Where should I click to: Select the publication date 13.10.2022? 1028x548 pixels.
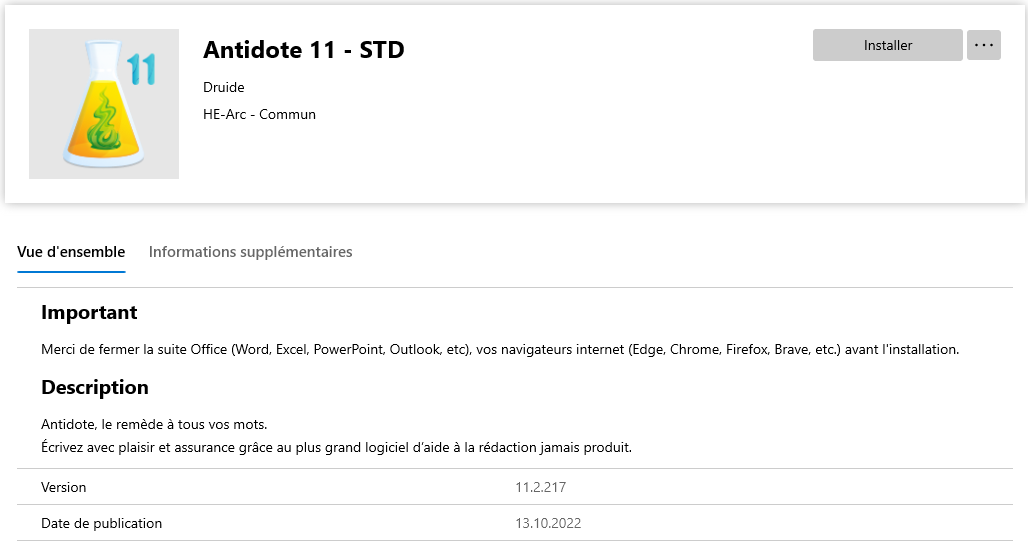548,523
